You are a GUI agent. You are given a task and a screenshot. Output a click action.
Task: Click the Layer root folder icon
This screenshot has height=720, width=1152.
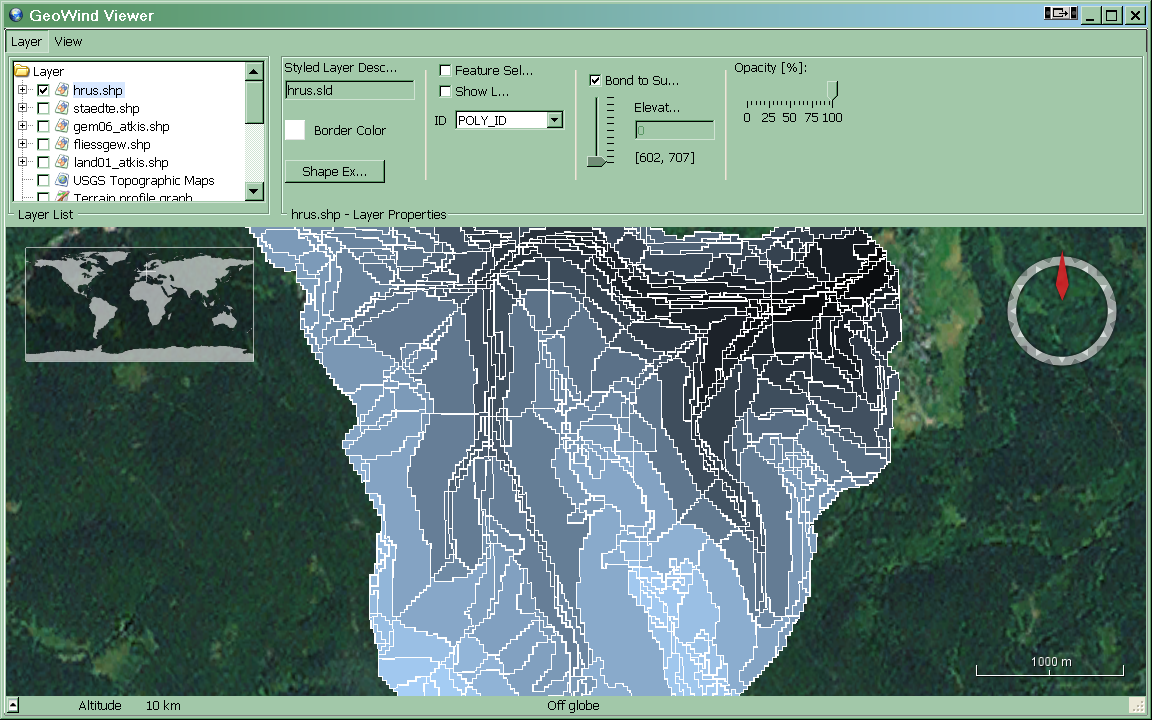click(x=21, y=72)
